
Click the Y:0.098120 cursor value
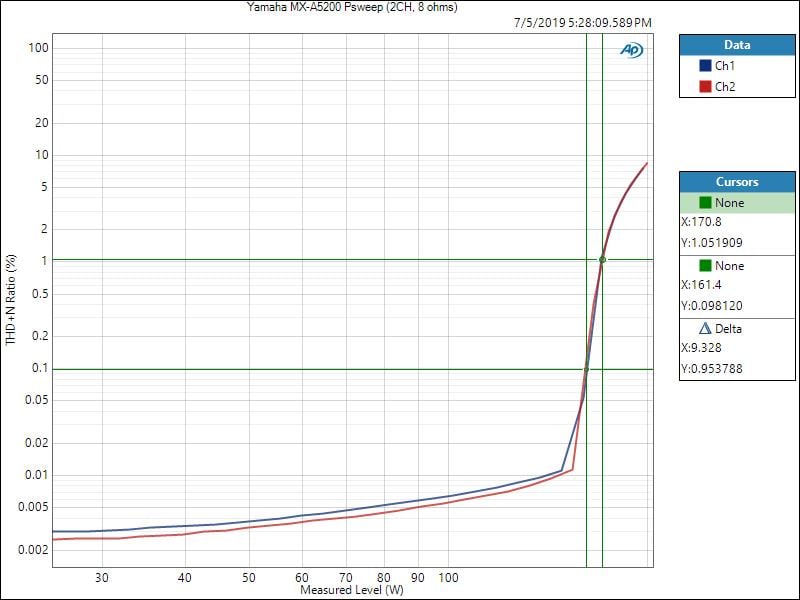click(712, 307)
